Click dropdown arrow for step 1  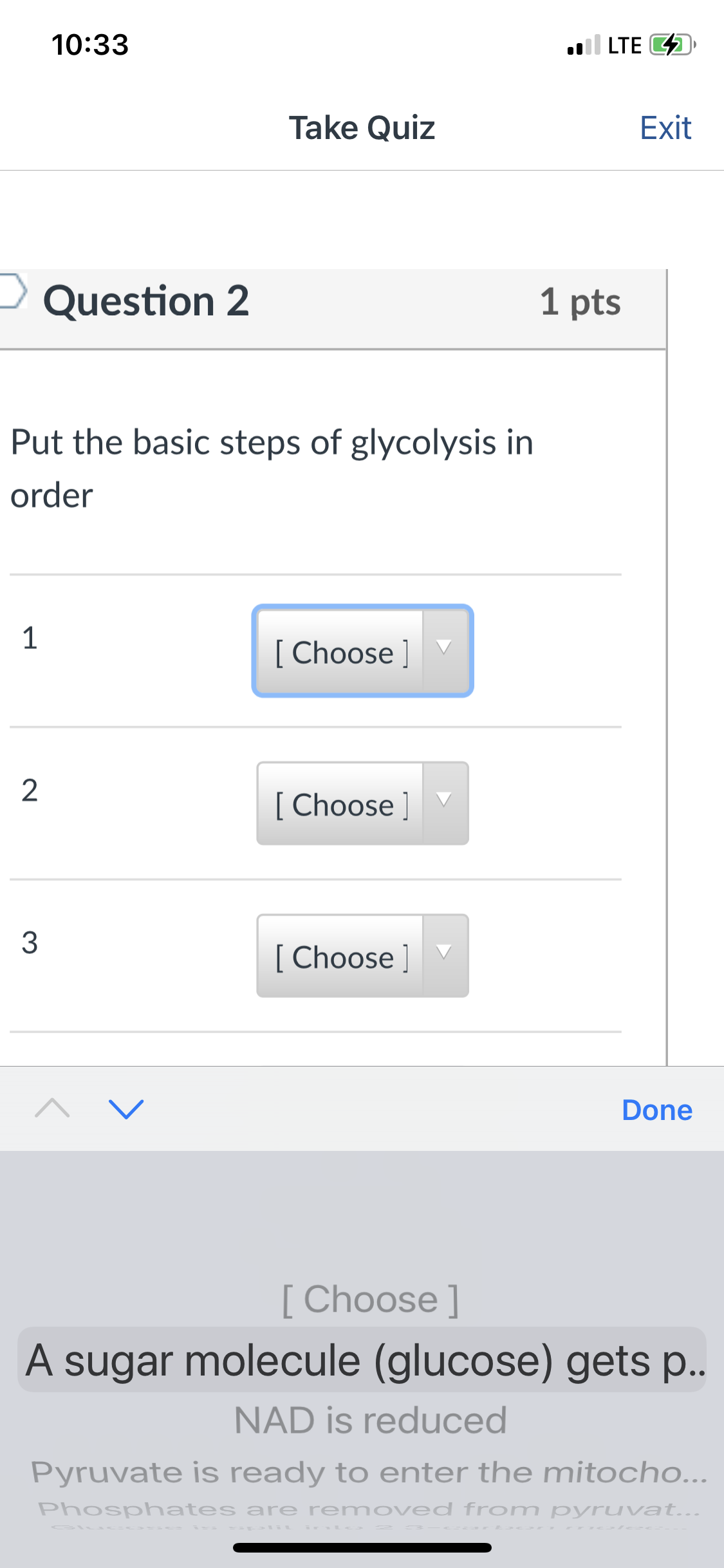click(445, 651)
